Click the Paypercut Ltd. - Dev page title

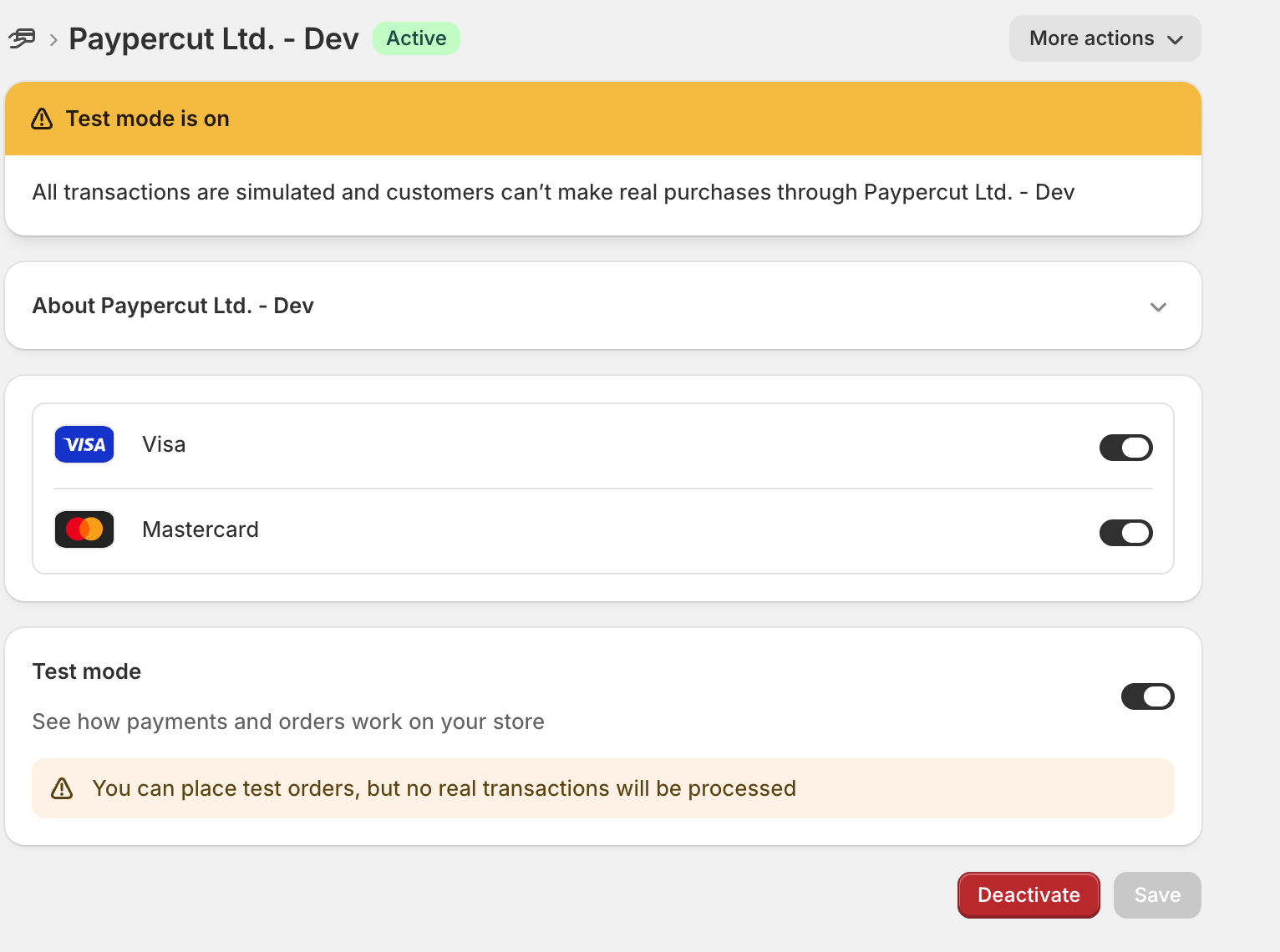pyautogui.click(x=214, y=38)
